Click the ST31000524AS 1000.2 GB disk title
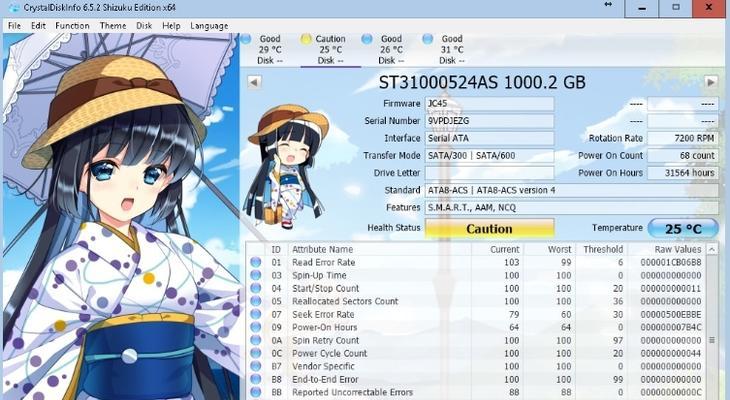730x400 pixels. coord(482,82)
